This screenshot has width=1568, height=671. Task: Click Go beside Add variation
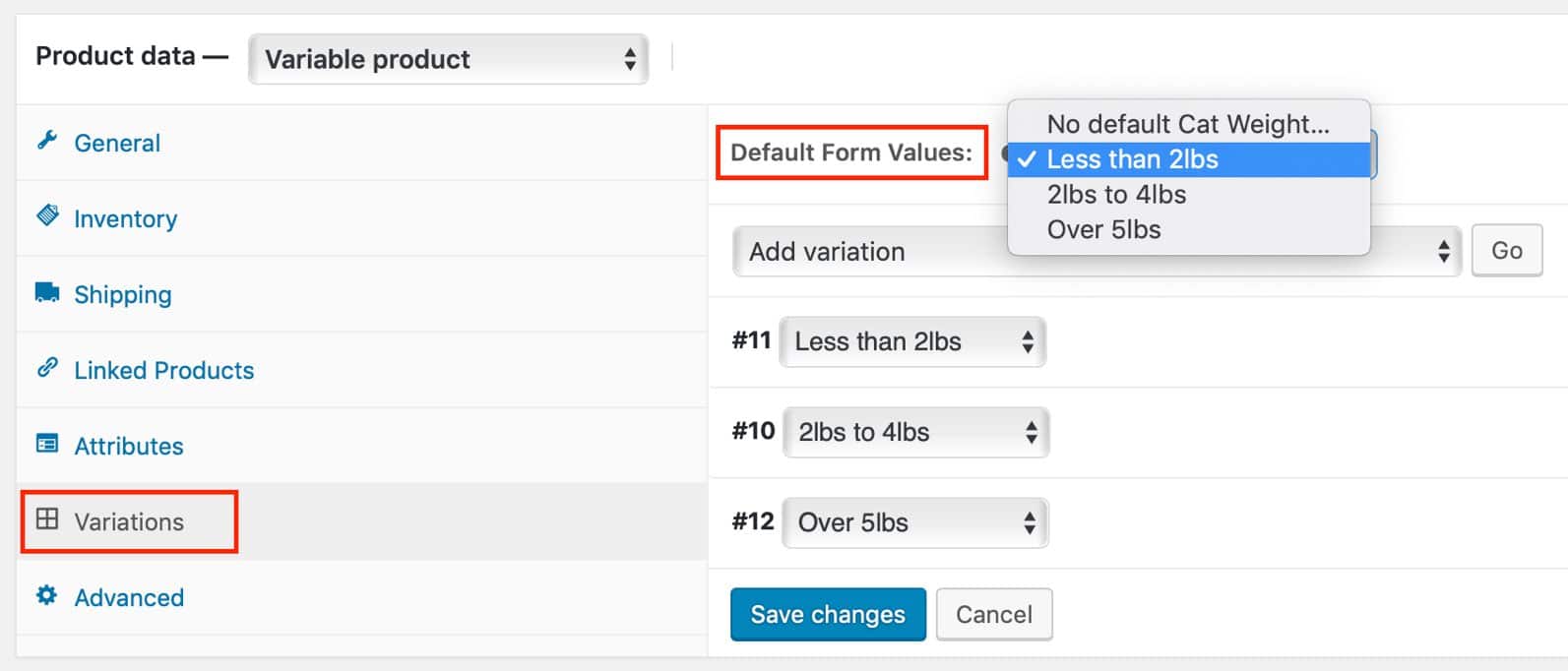tap(1506, 251)
